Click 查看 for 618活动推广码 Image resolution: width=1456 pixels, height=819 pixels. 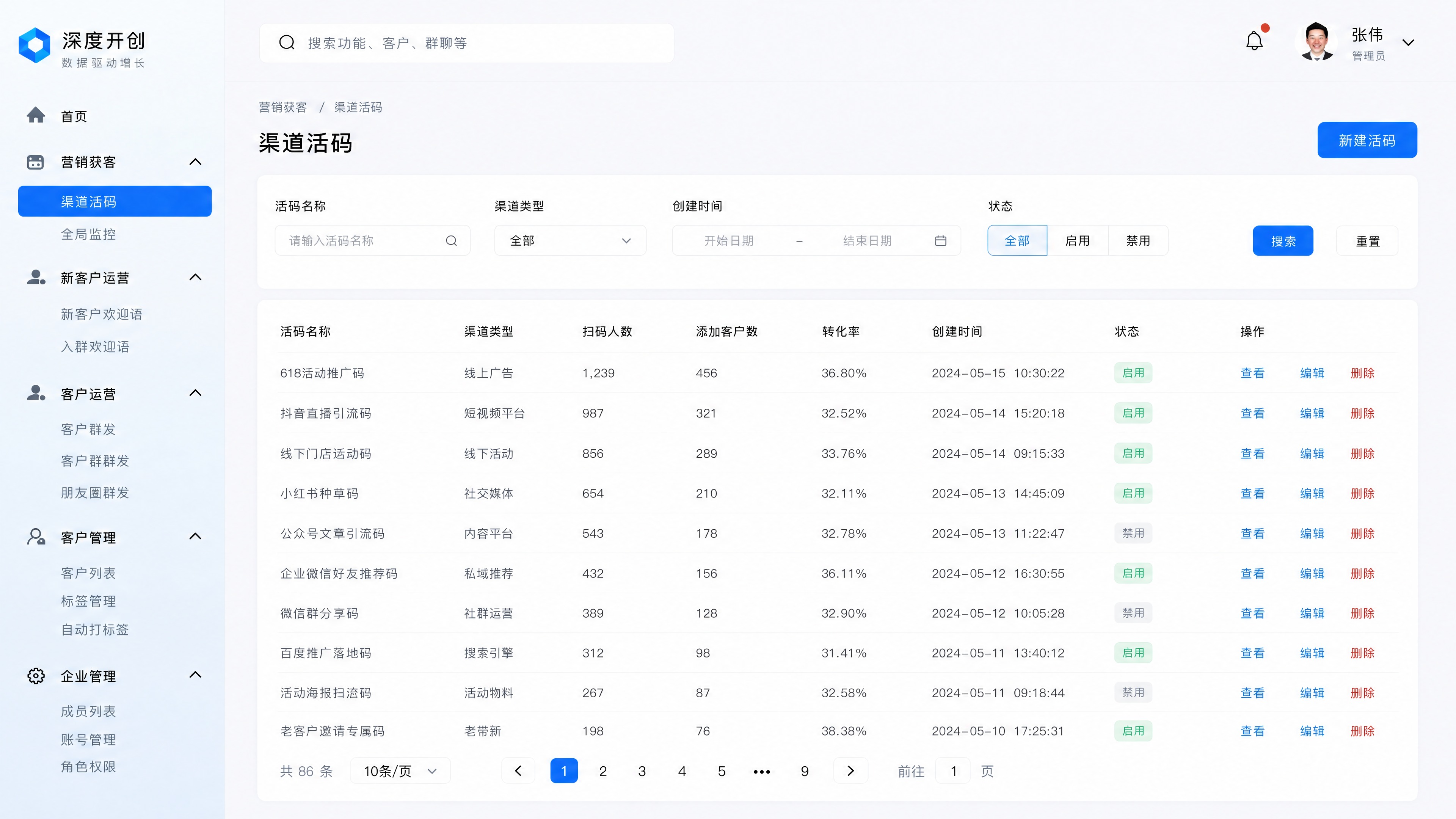pyautogui.click(x=1252, y=373)
